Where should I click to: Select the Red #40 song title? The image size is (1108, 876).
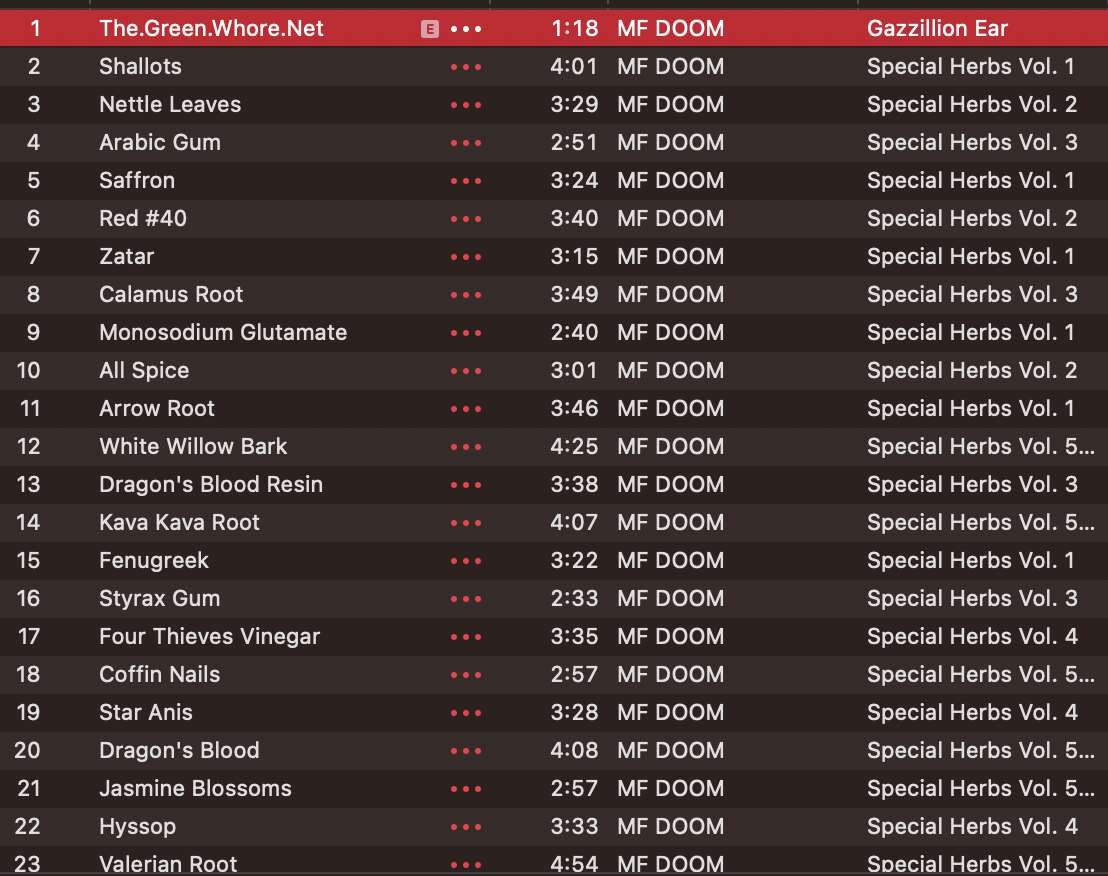[x=143, y=218]
